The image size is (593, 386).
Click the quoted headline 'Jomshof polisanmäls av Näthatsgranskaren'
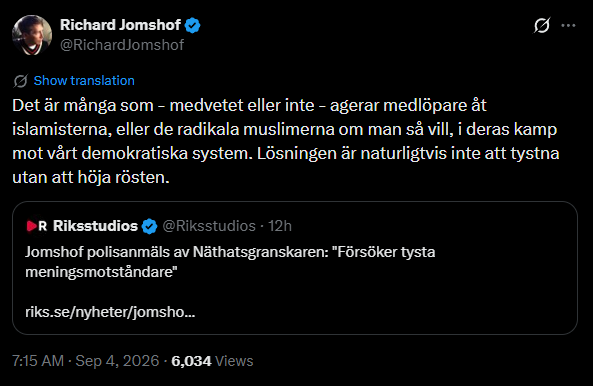(x=177, y=252)
